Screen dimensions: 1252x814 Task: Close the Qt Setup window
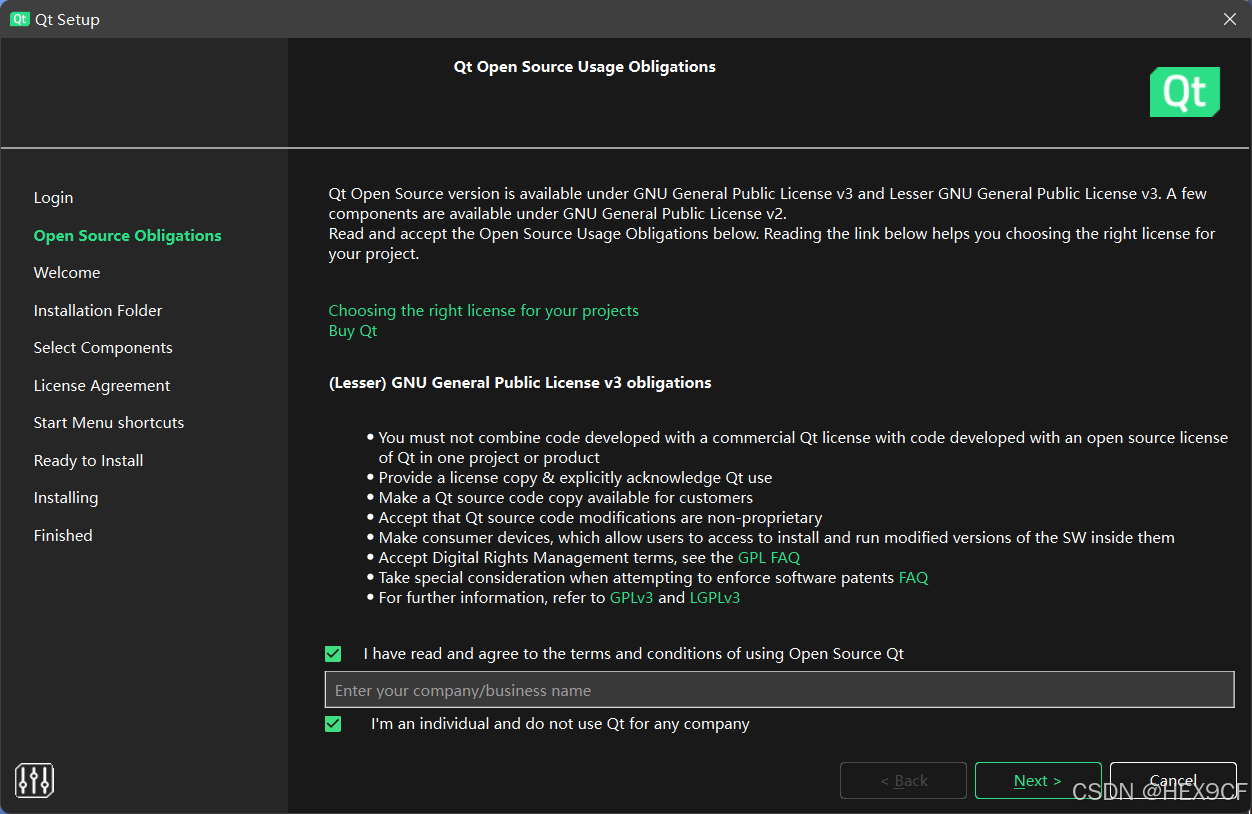1230,19
